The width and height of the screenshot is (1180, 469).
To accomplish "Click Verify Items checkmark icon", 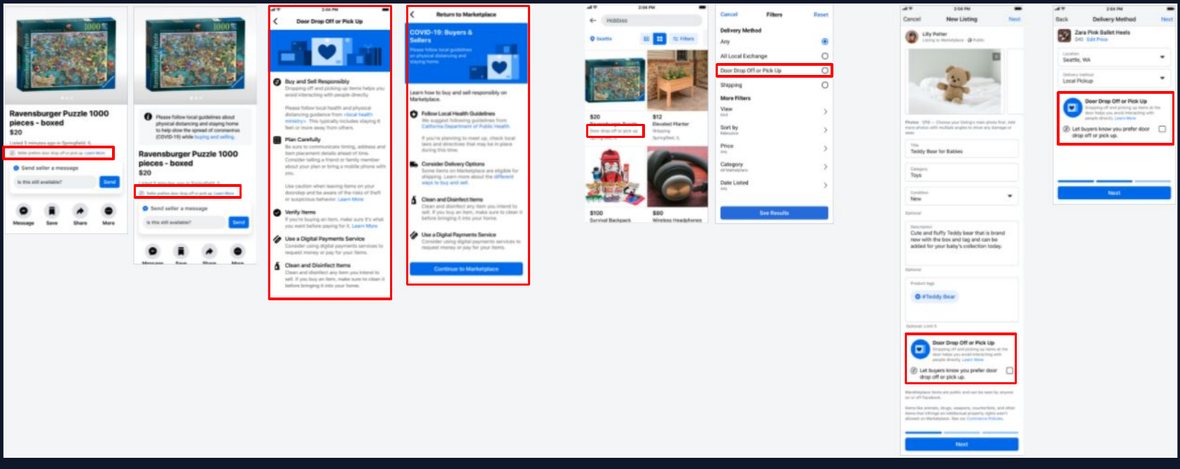I will [x=277, y=213].
